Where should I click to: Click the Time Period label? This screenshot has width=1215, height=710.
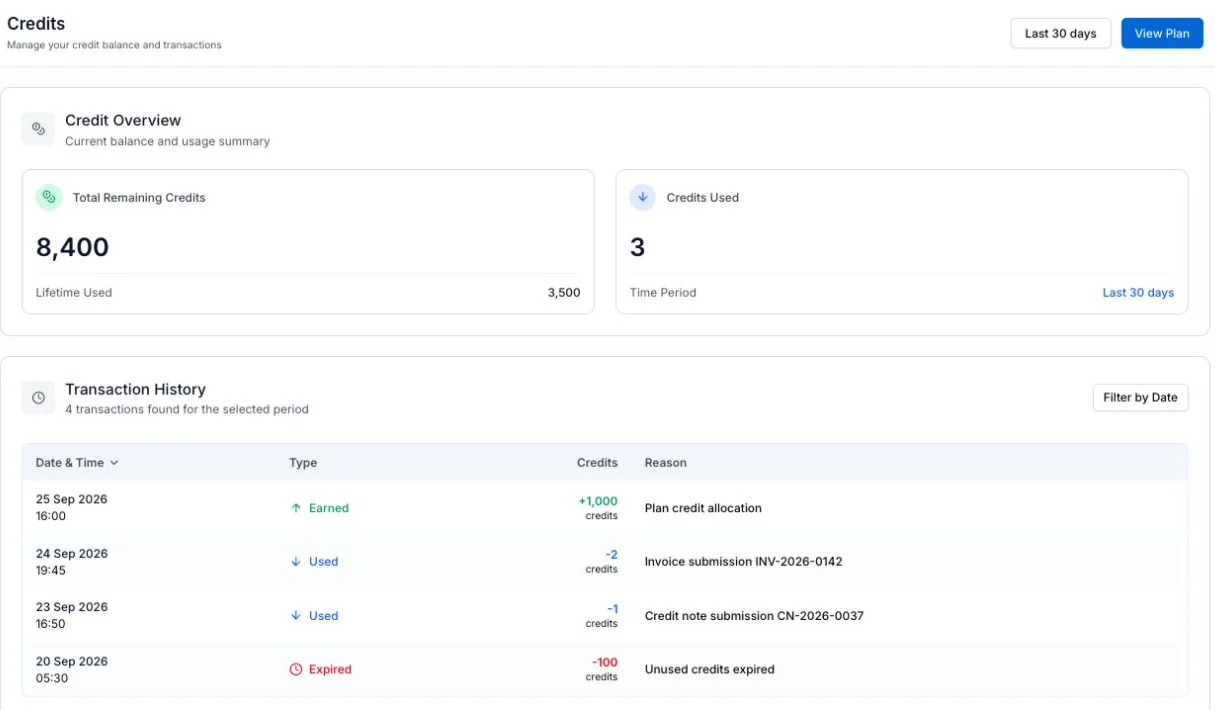point(663,293)
